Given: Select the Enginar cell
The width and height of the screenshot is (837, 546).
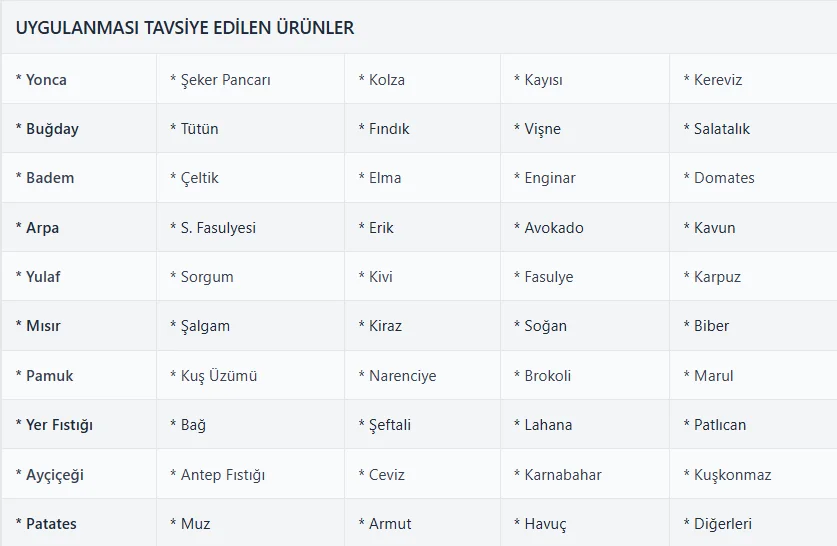Looking at the screenshot, I should point(585,178).
